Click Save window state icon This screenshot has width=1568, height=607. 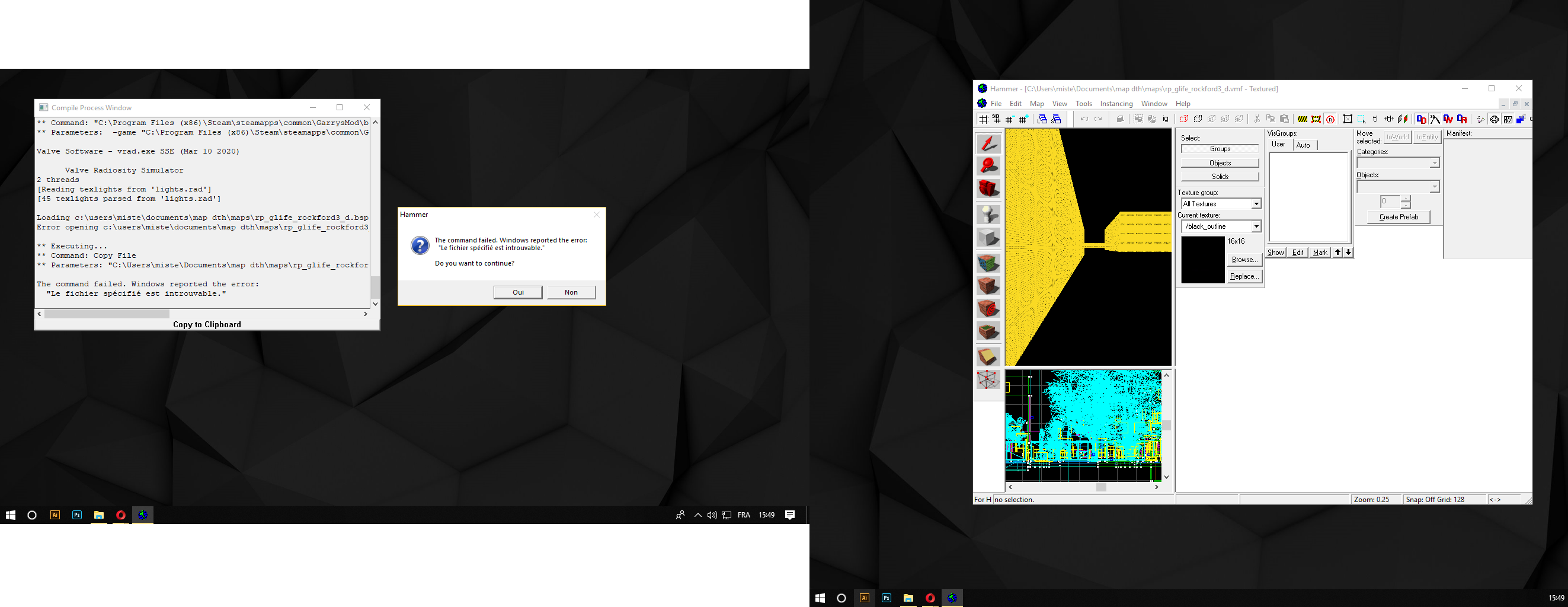(1057, 119)
